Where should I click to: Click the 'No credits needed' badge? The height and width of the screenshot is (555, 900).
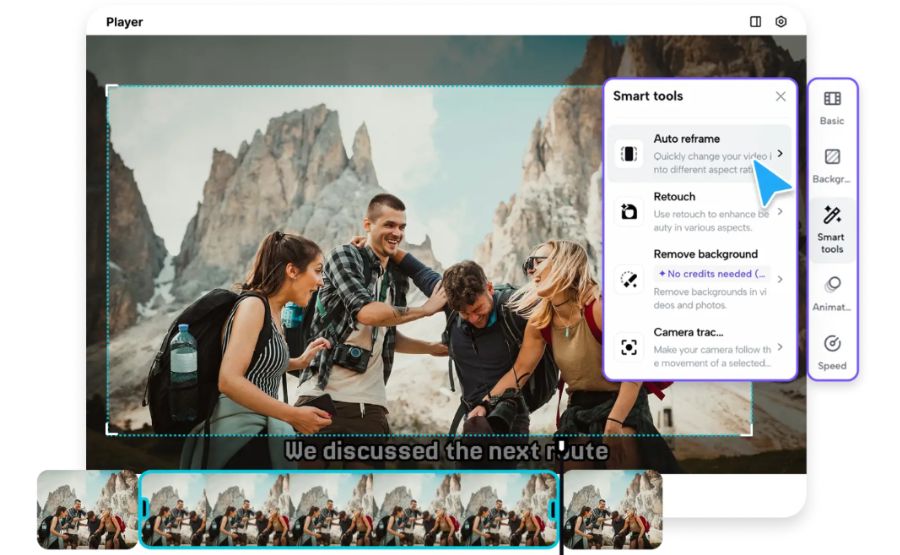pos(711,274)
